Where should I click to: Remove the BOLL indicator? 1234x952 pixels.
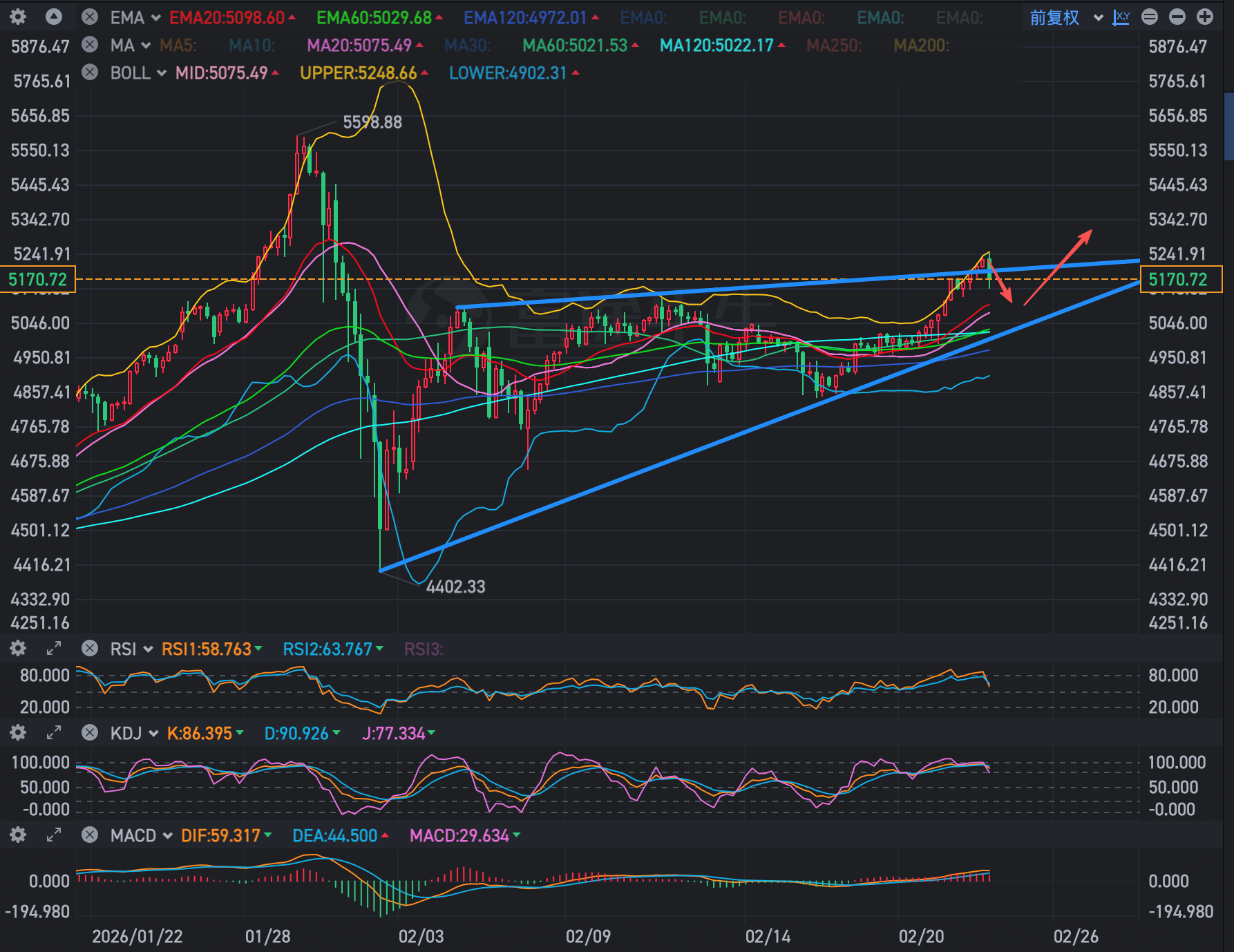[x=90, y=73]
